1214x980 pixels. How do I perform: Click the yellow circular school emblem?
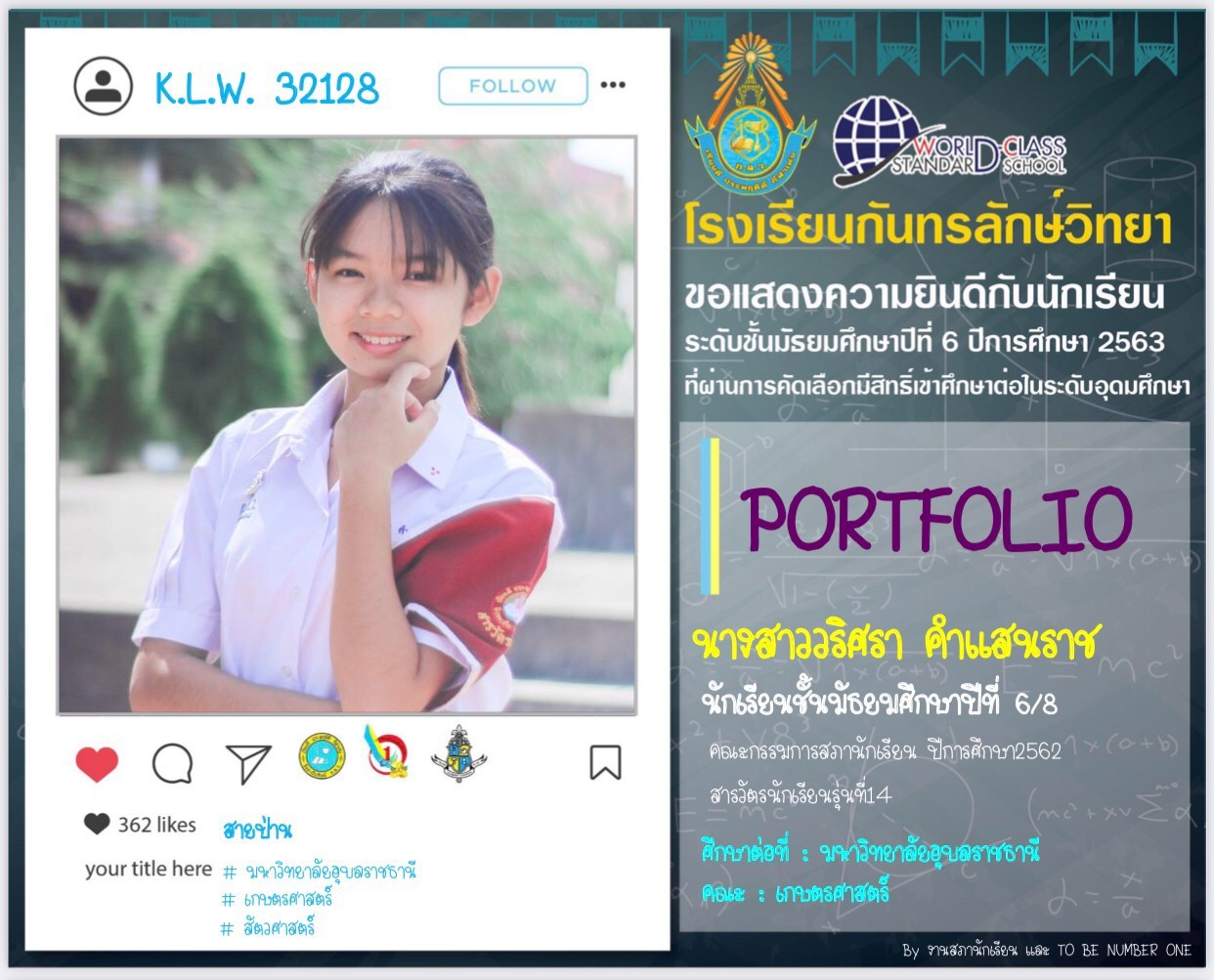click(x=322, y=755)
